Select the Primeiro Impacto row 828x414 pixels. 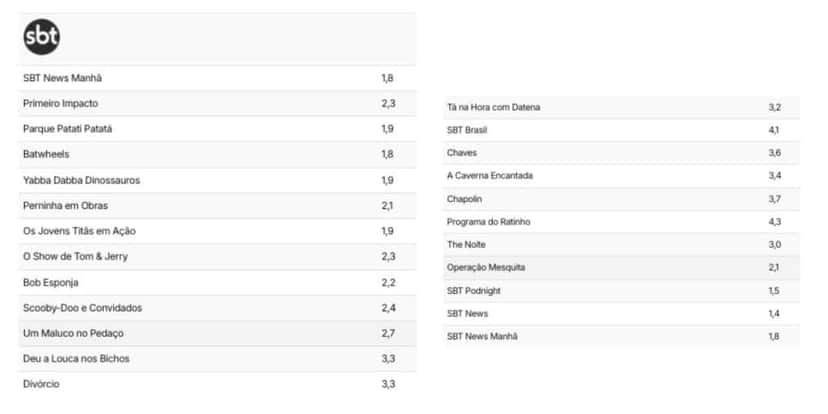(217, 104)
